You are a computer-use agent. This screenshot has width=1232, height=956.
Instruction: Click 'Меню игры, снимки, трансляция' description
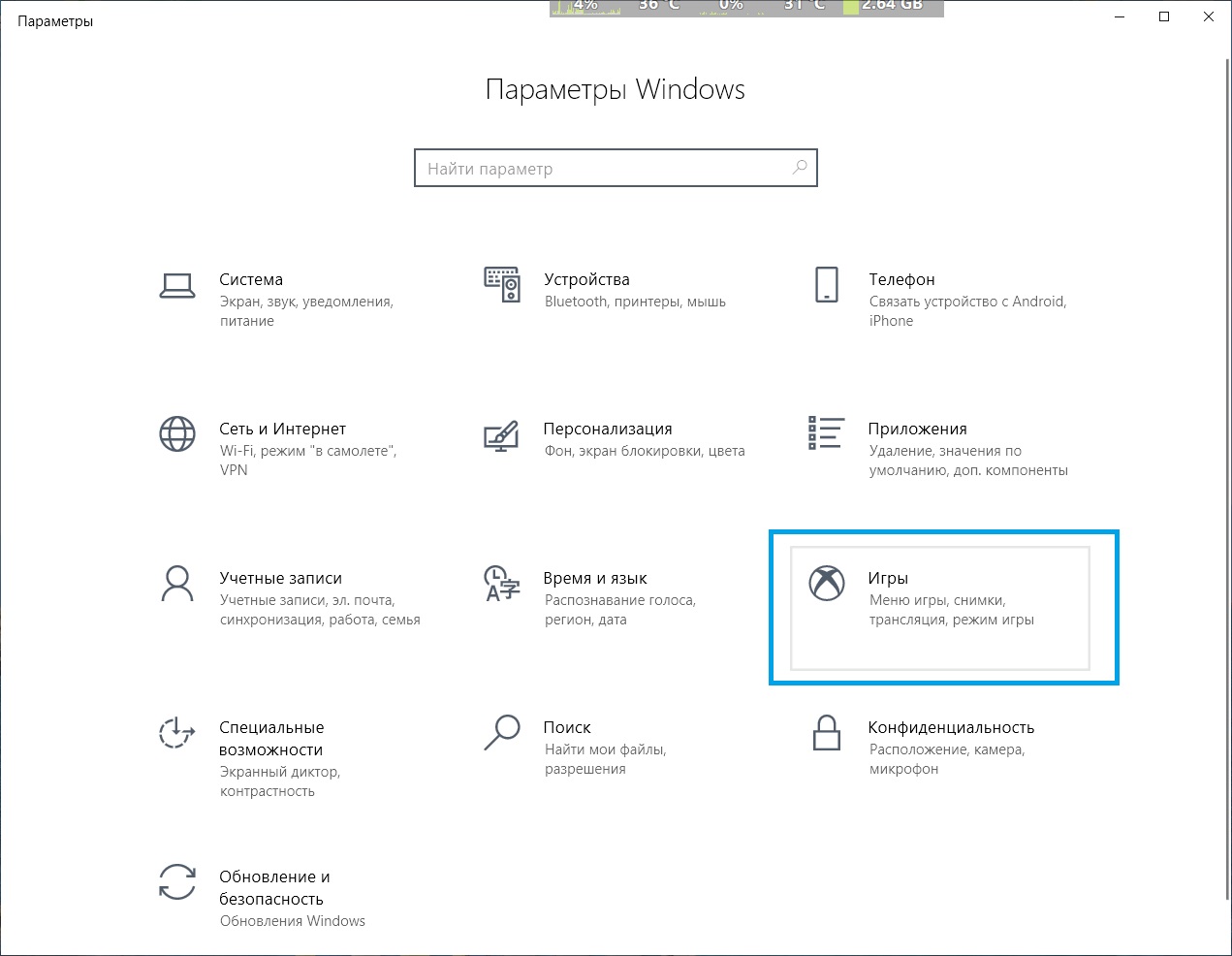pos(951,610)
